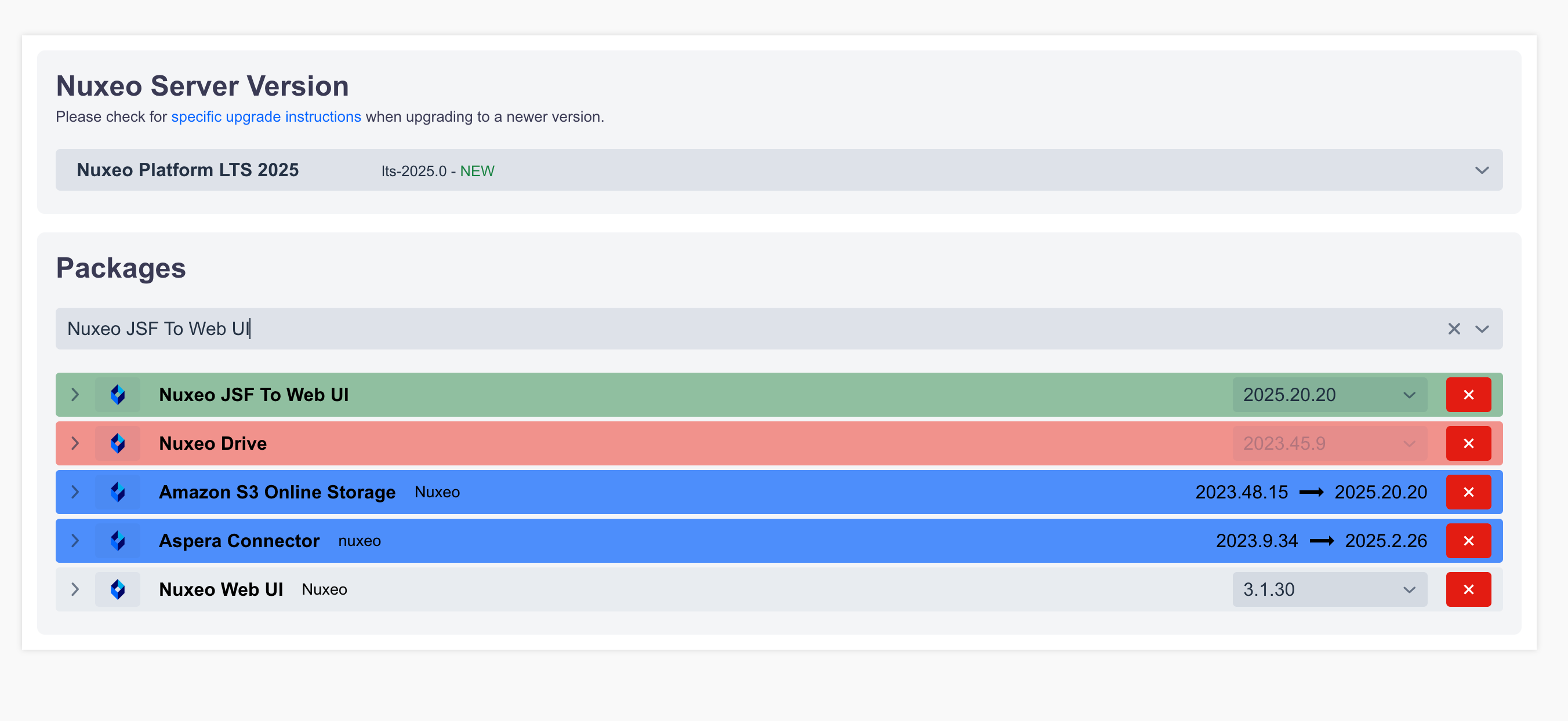Expand the Nuxeo Drive row
This screenshot has height=721, width=1568.
click(x=75, y=443)
